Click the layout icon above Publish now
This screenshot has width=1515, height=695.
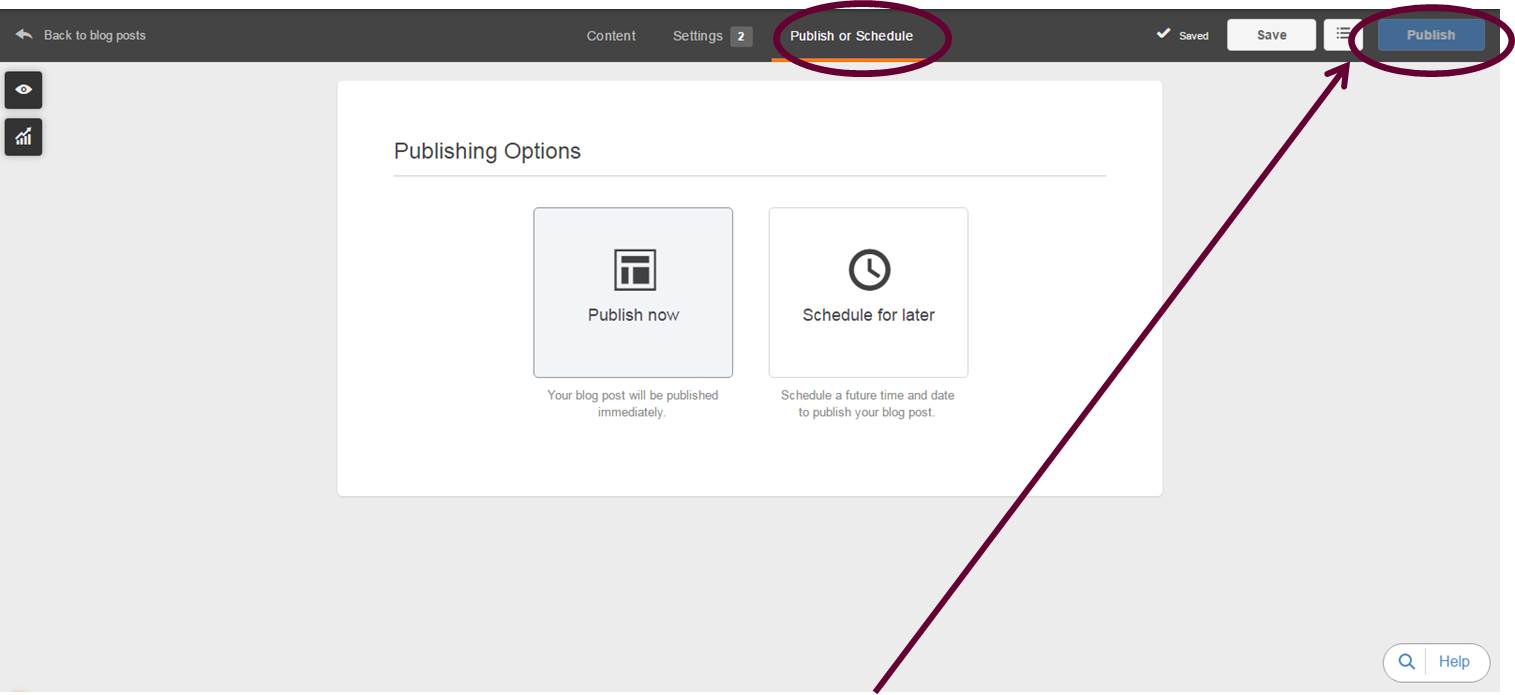633,269
